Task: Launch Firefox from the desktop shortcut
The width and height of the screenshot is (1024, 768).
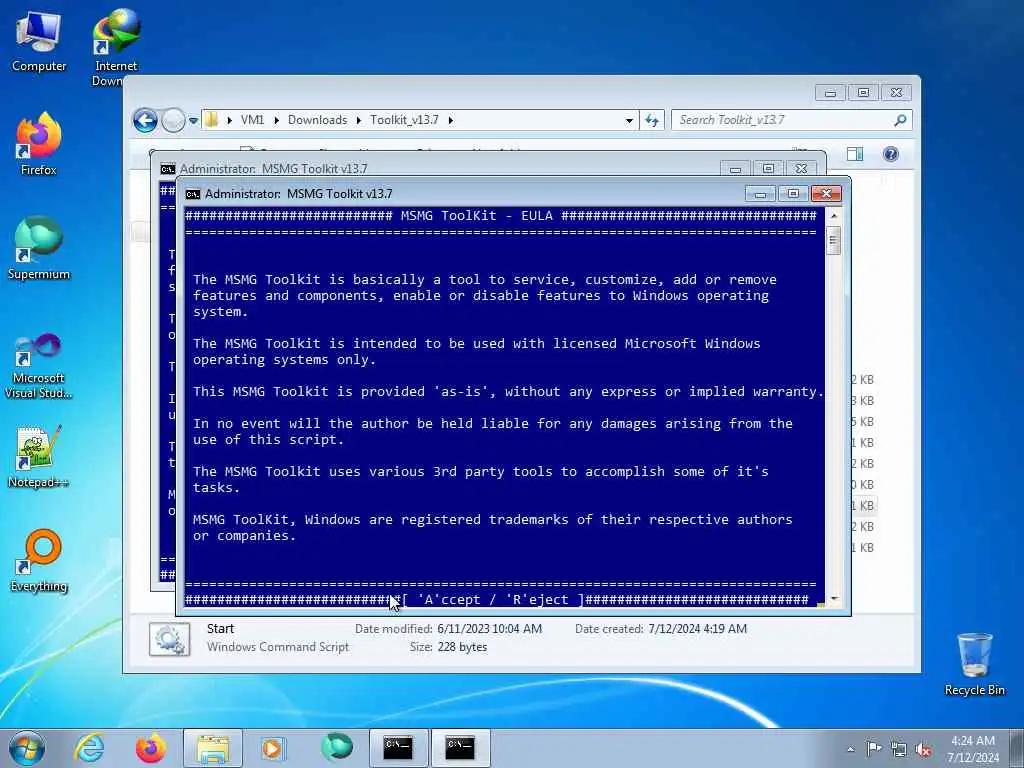Action: tap(39, 145)
